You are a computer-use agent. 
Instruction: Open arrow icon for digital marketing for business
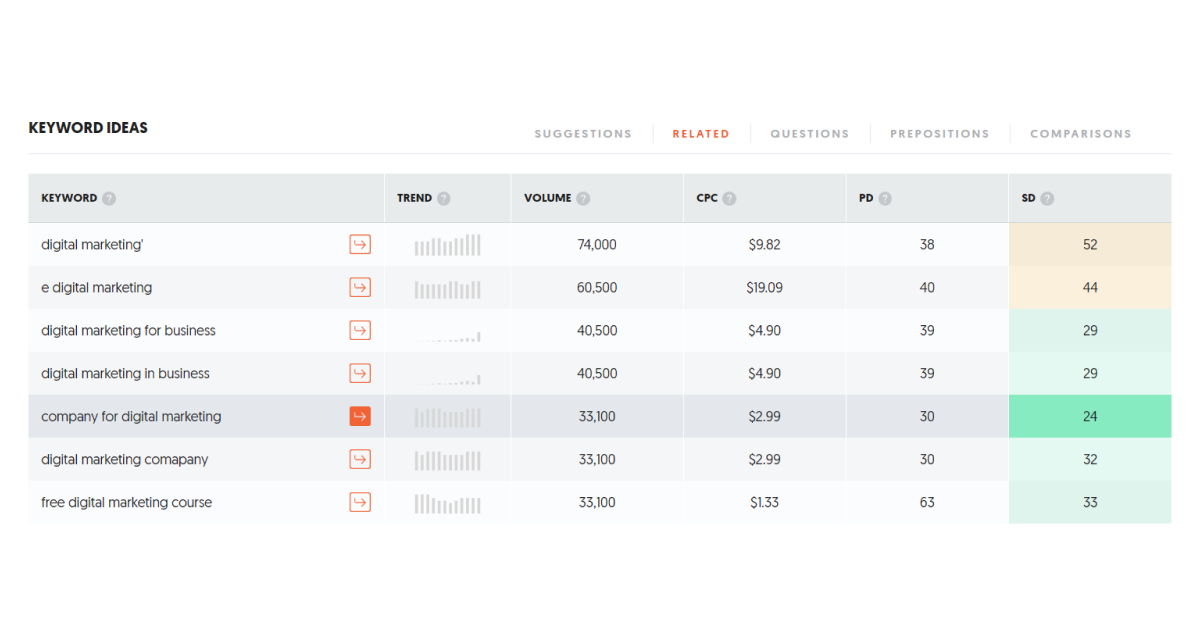(360, 330)
